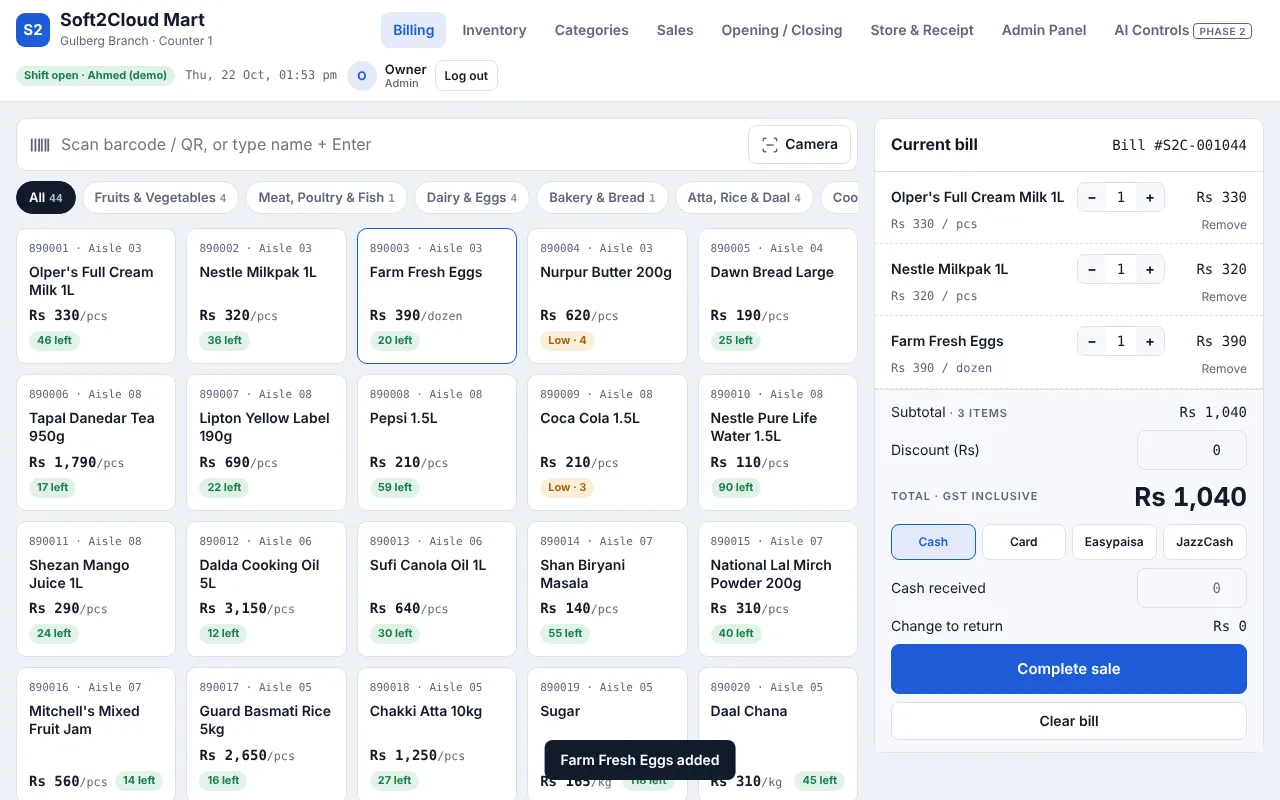The image size is (1280, 800).
Task: Click the Cash received field
Action: tap(1192, 588)
